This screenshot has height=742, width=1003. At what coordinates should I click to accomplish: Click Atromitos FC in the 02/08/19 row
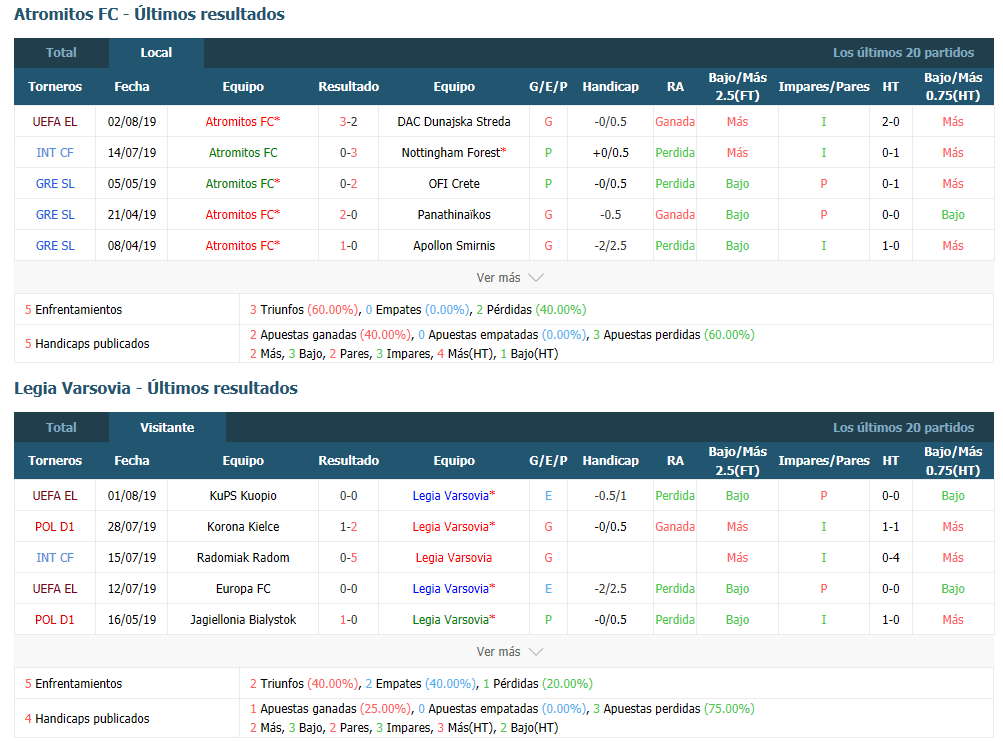coord(242,122)
